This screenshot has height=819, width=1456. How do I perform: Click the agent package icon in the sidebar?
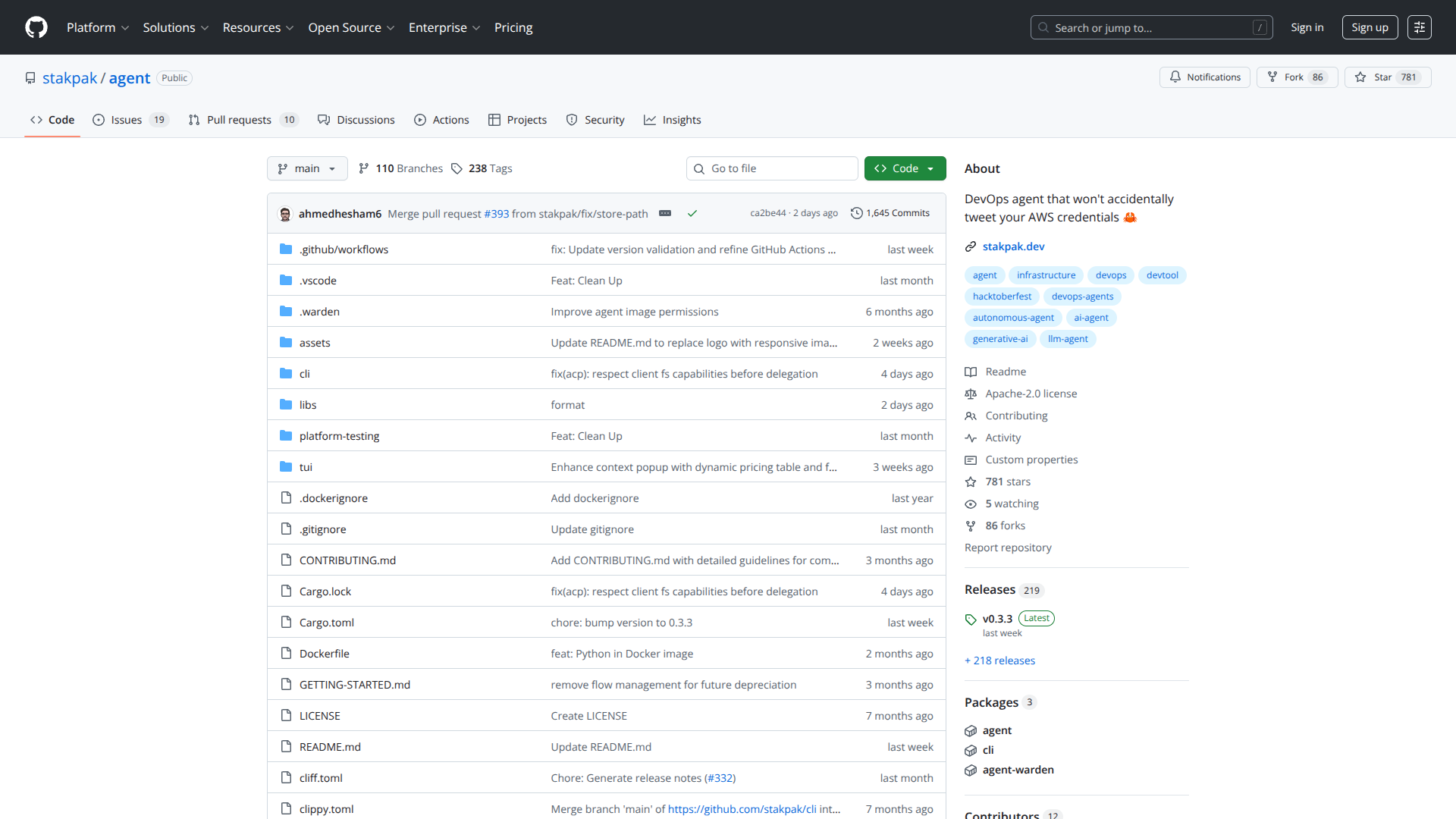pos(971,730)
